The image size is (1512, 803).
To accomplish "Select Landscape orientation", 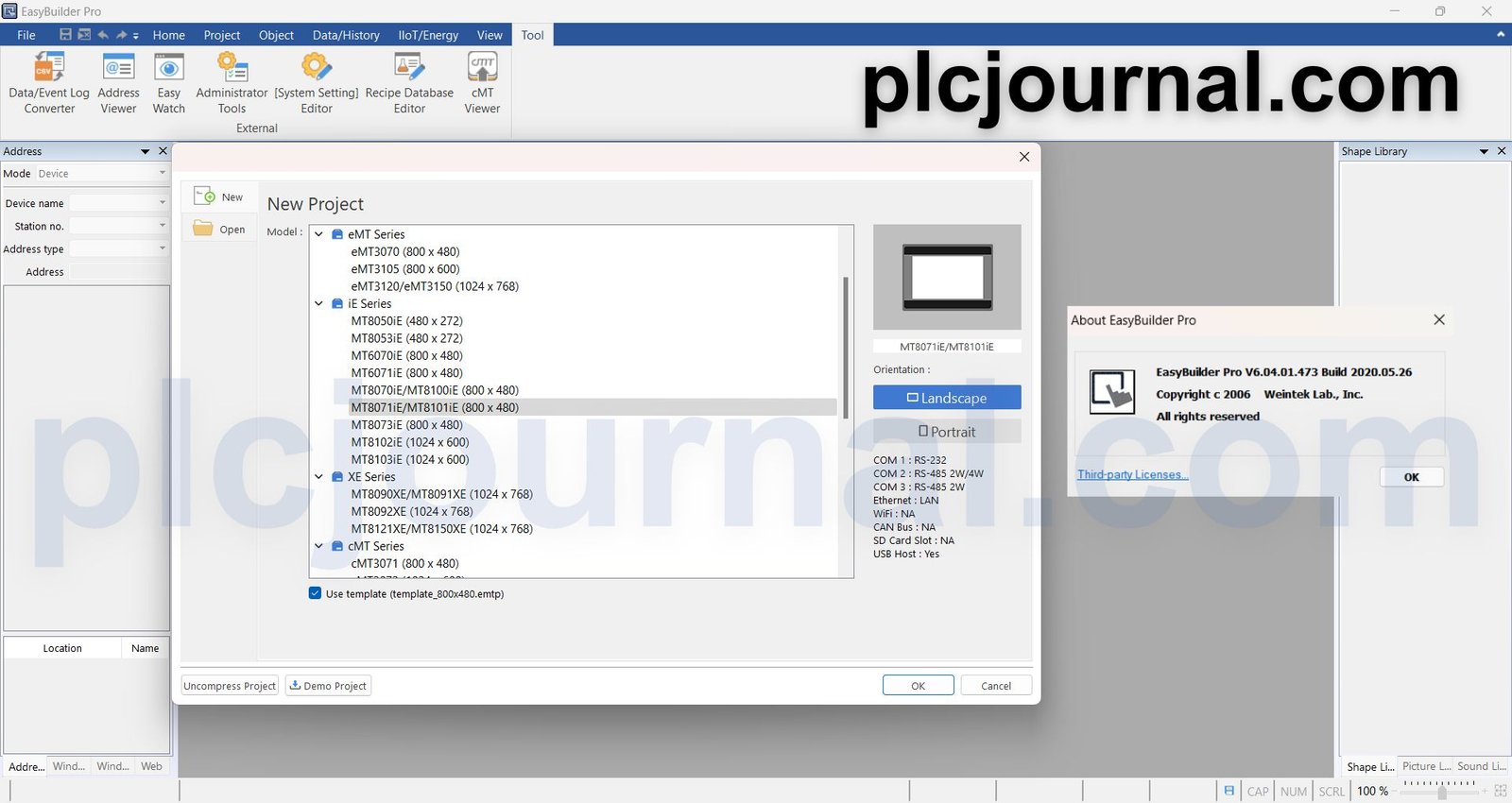I will 947,398.
